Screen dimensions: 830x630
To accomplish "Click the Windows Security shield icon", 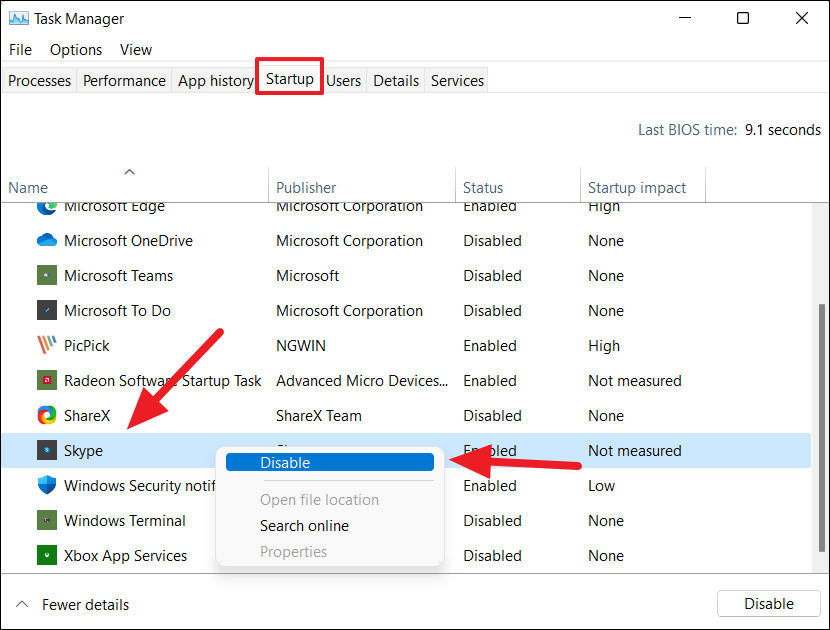I will (x=47, y=485).
